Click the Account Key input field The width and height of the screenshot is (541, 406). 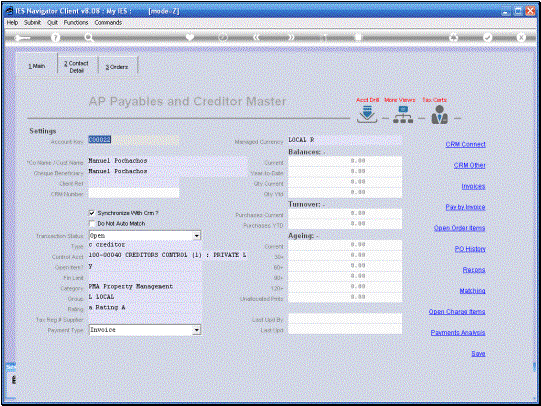coord(134,140)
